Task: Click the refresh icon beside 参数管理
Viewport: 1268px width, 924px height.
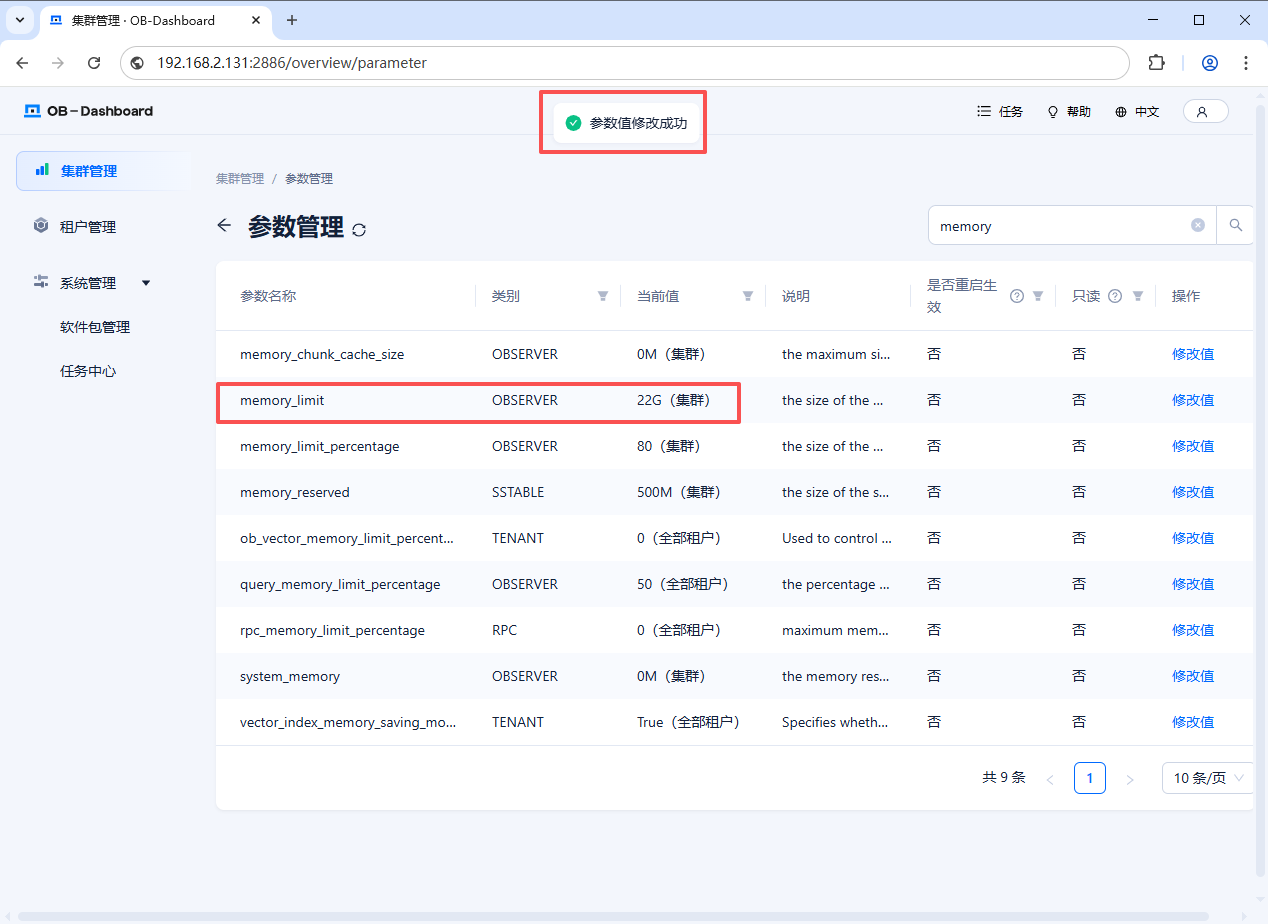Action: point(359,230)
